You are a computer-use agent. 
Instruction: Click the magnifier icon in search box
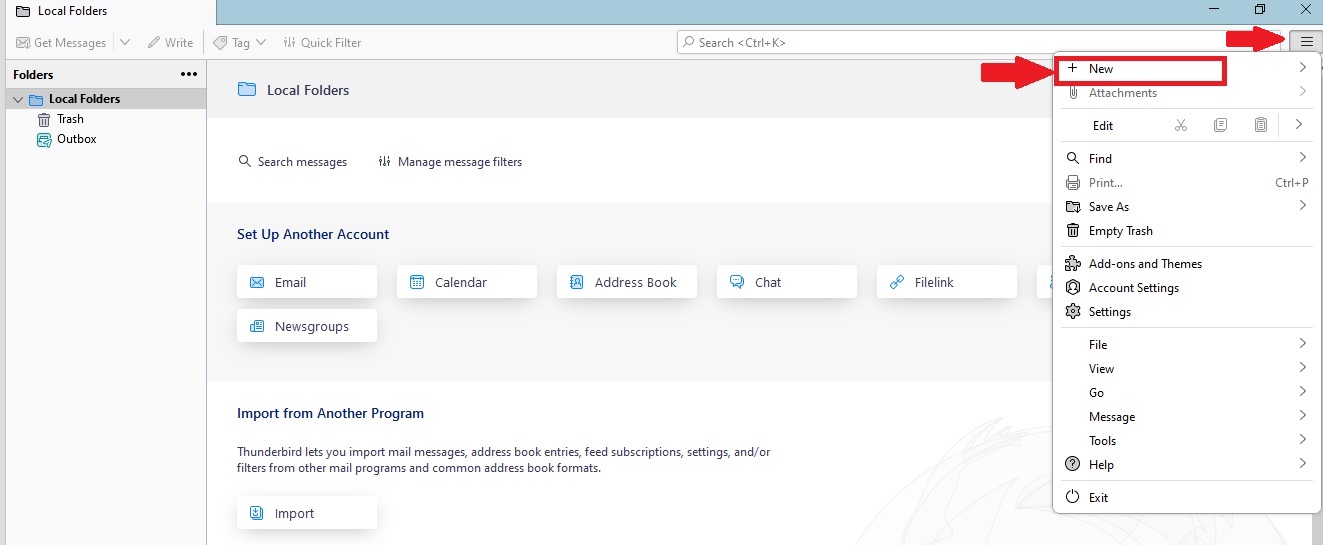pyautogui.click(x=688, y=42)
